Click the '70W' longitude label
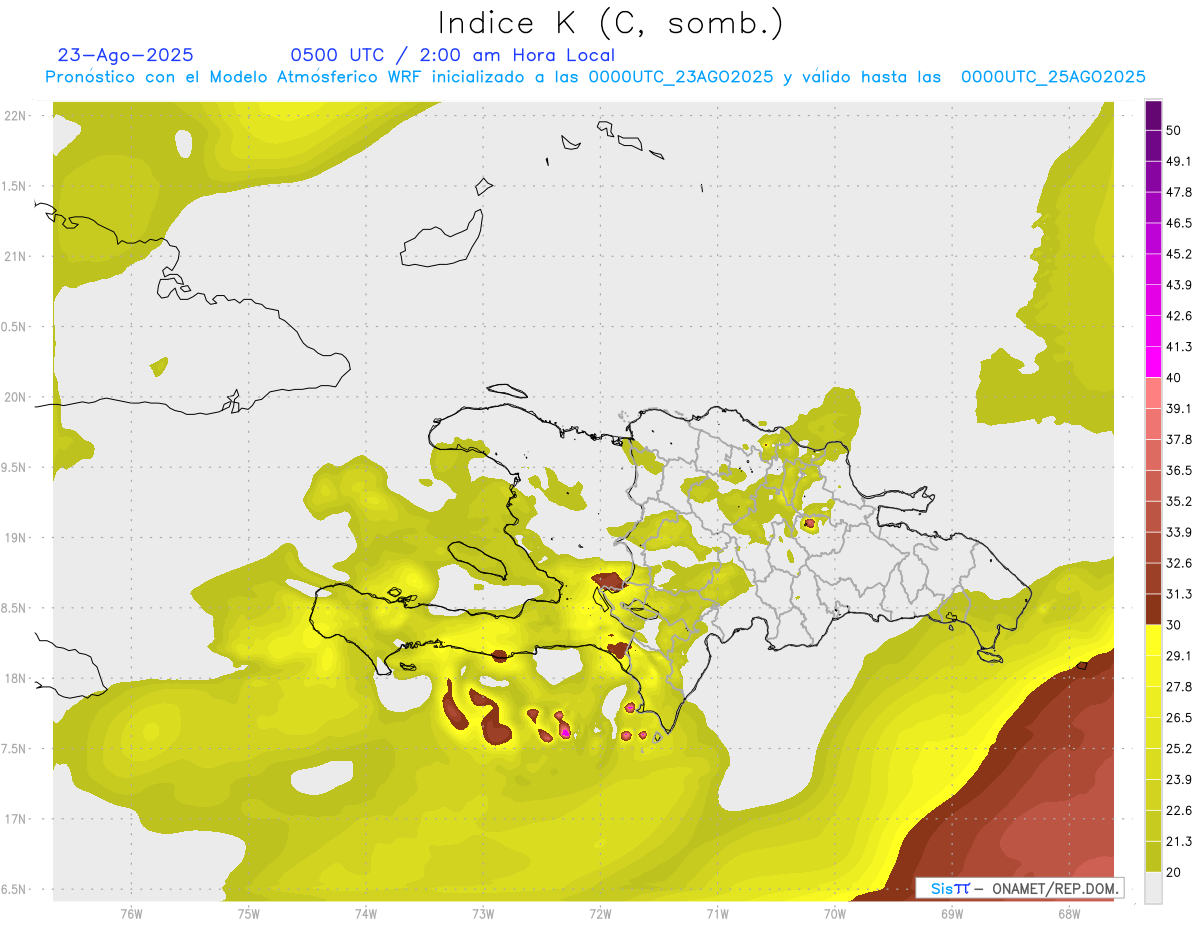 [x=834, y=914]
